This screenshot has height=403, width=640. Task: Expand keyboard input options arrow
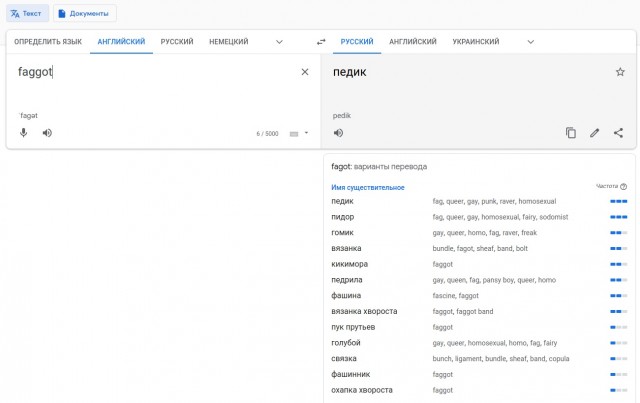point(306,133)
